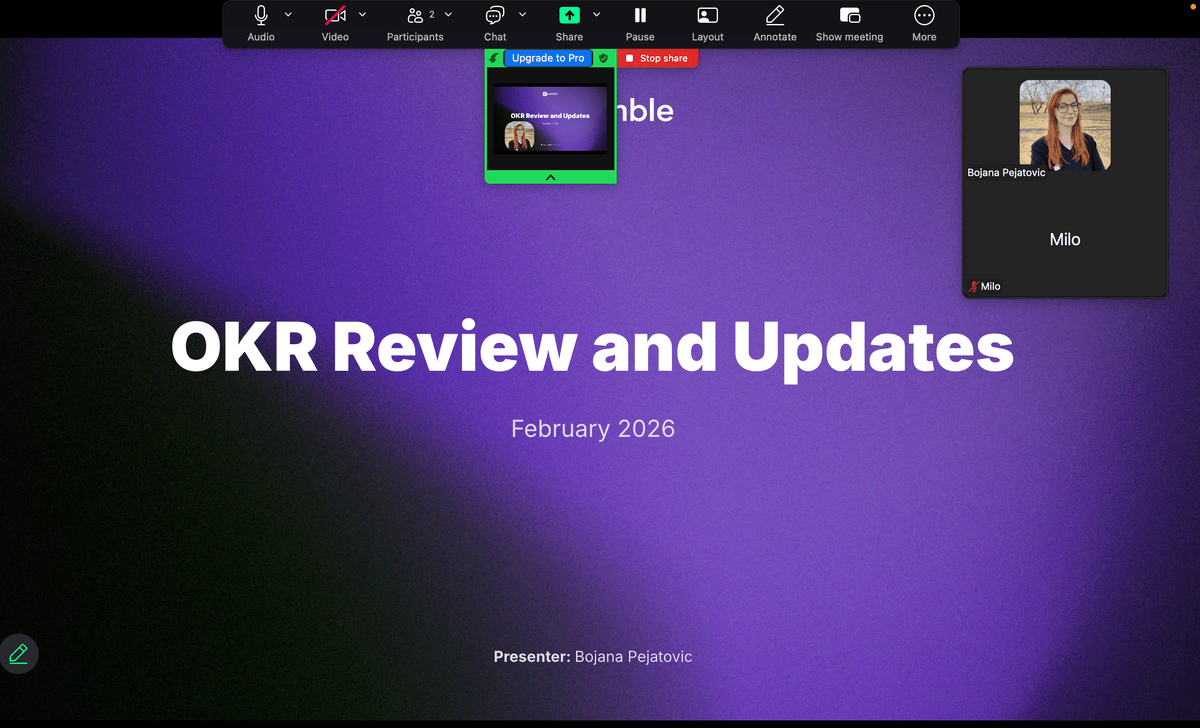Open the More options menu
1200x728 pixels.
coord(924,16)
